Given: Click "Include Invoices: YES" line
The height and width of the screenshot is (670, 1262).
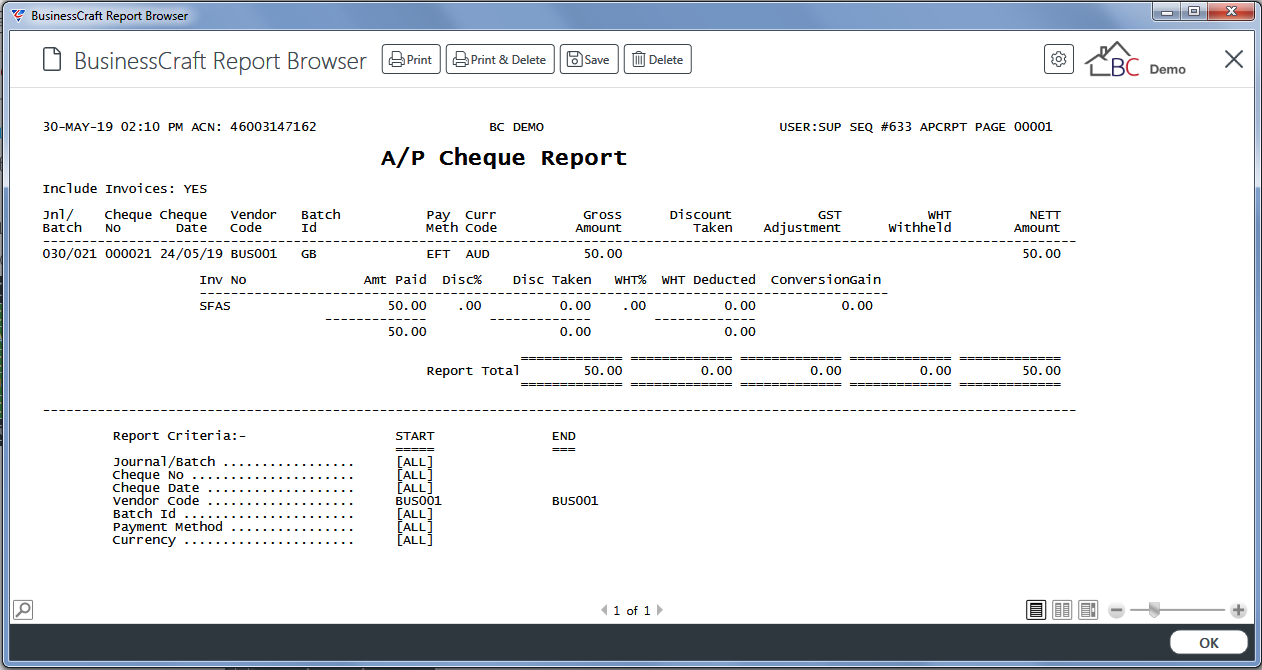Looking at the screenshot, I should [x=125, y=189].
